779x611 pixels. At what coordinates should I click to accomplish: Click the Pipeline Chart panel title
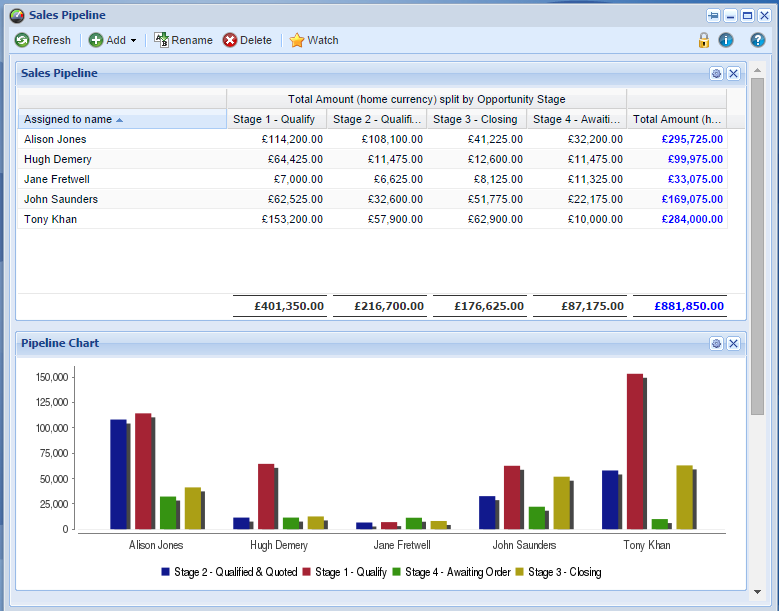point(60,343)
